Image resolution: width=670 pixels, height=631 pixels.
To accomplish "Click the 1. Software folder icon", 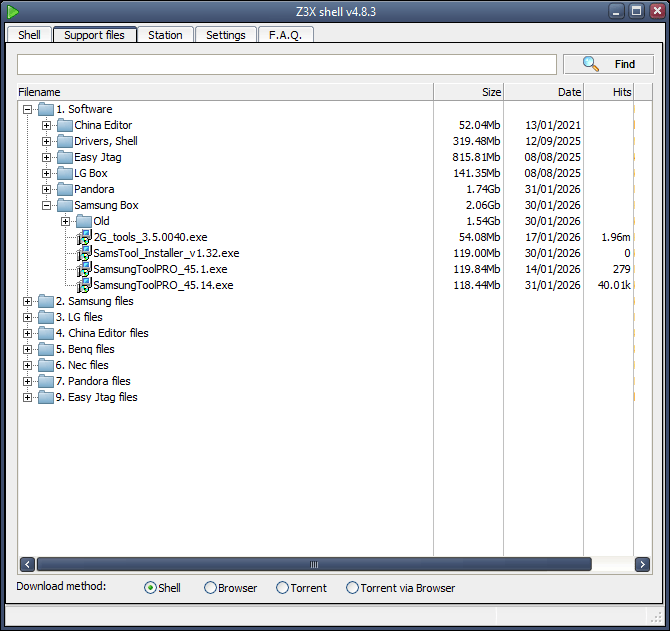I will [46, 109].
